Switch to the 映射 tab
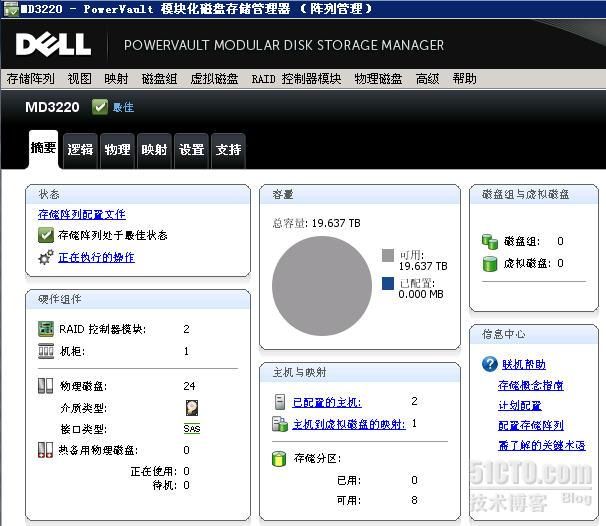Screen dimensions: 606x526 [154, 150]
